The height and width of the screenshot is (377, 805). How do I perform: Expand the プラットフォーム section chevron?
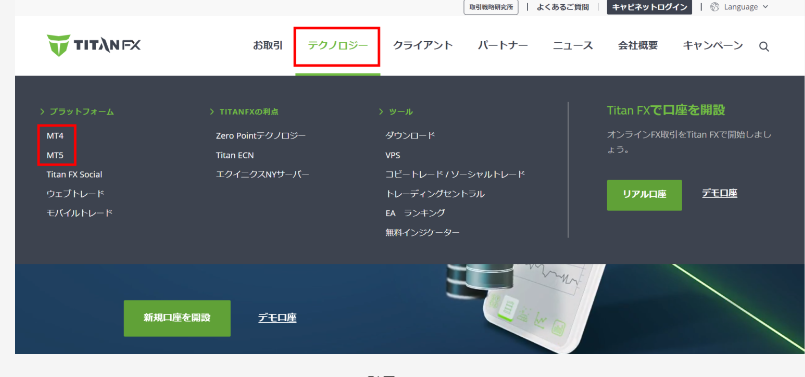pyautogui.click(x=42, y=111)
